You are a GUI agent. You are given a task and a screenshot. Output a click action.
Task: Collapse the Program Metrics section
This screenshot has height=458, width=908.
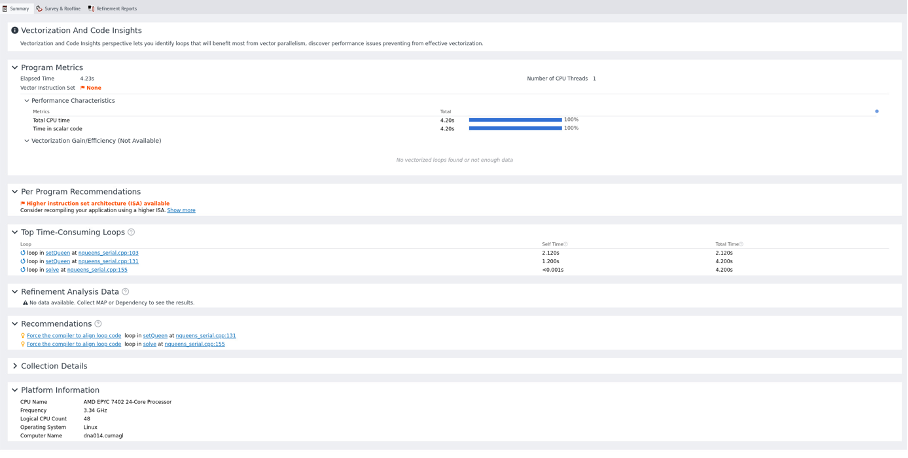pos(14,68)
